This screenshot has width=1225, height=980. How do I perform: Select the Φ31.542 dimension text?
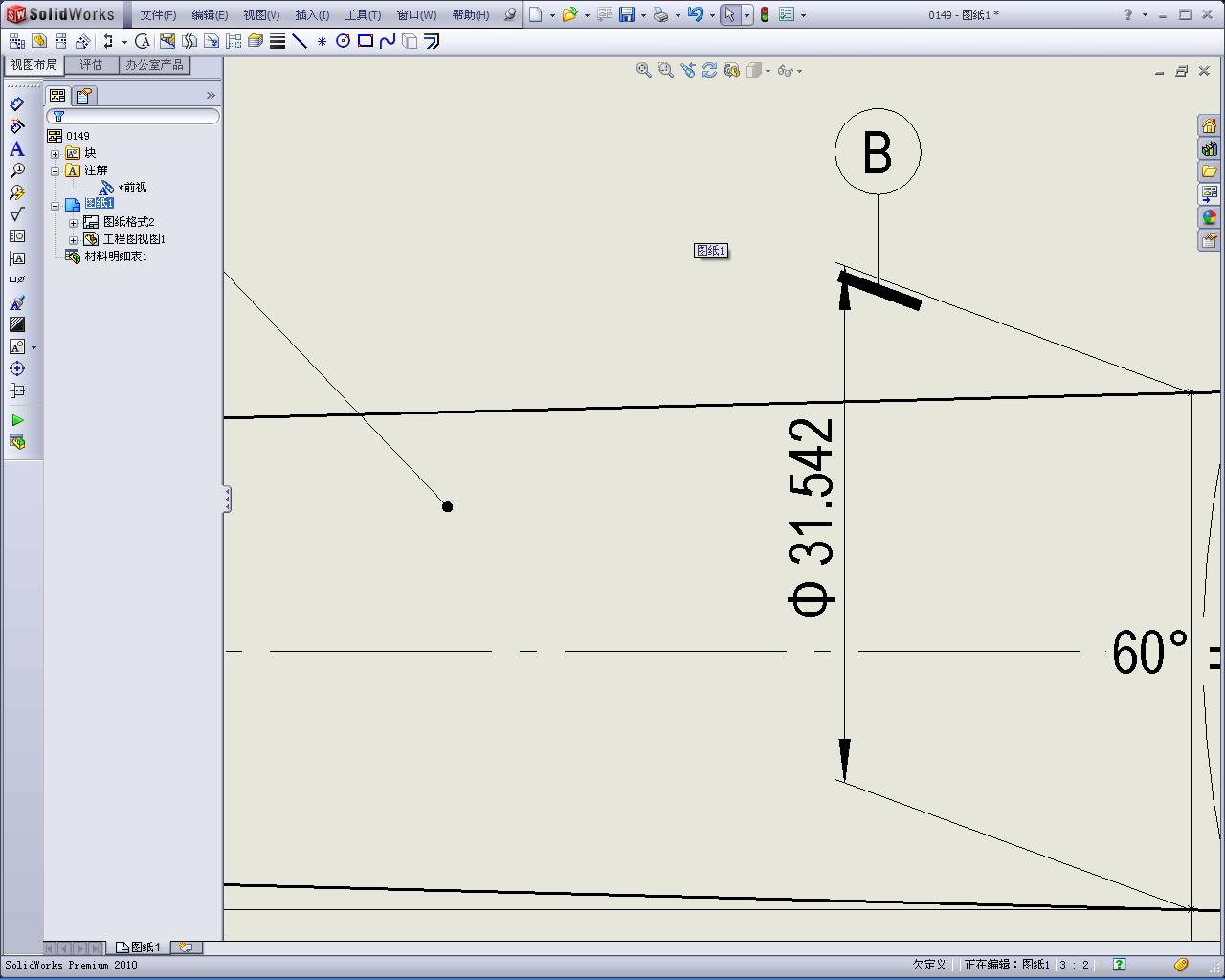click(811, 517)
